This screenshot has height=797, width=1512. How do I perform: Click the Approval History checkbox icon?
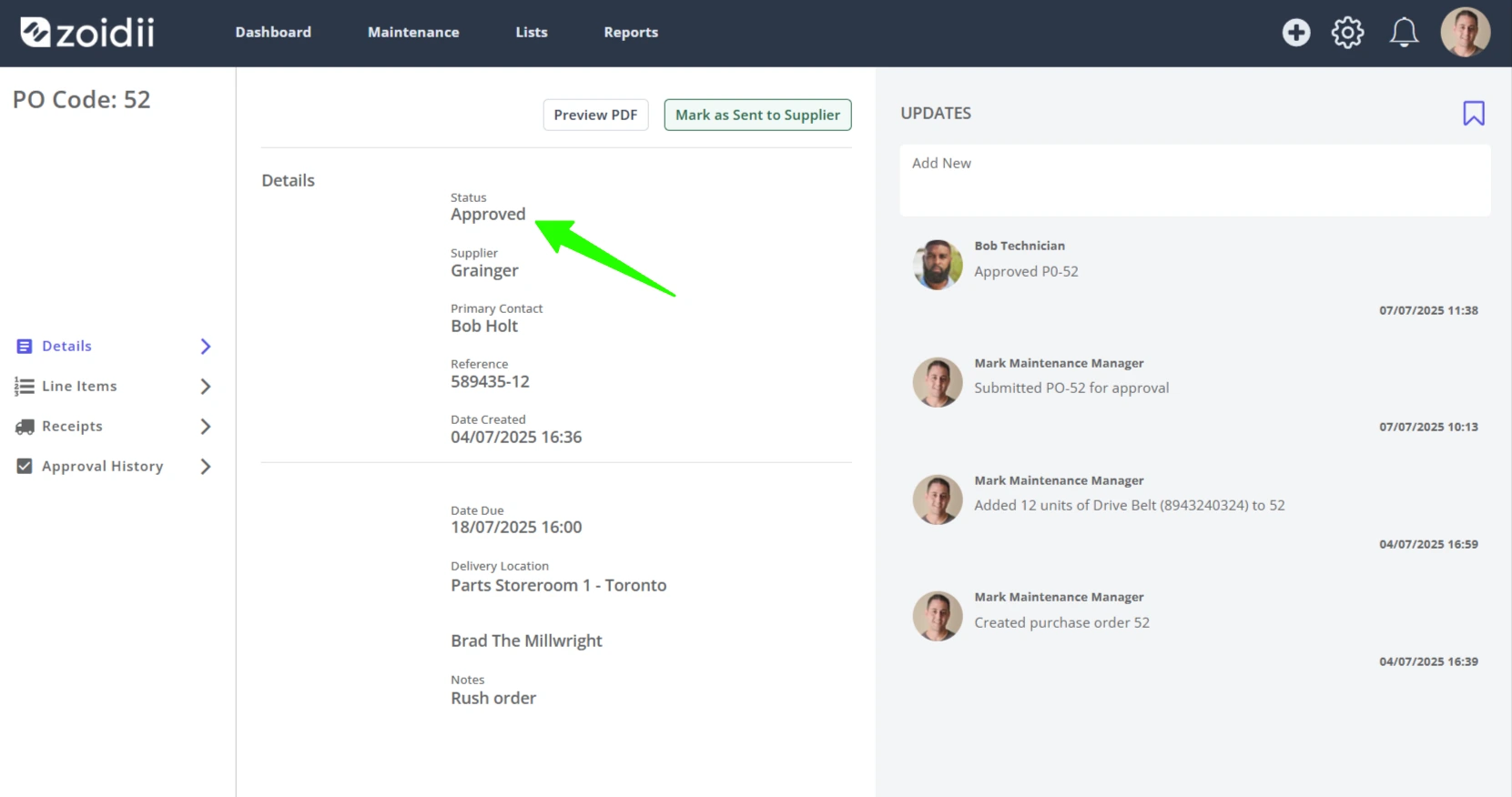coord(25,467)
